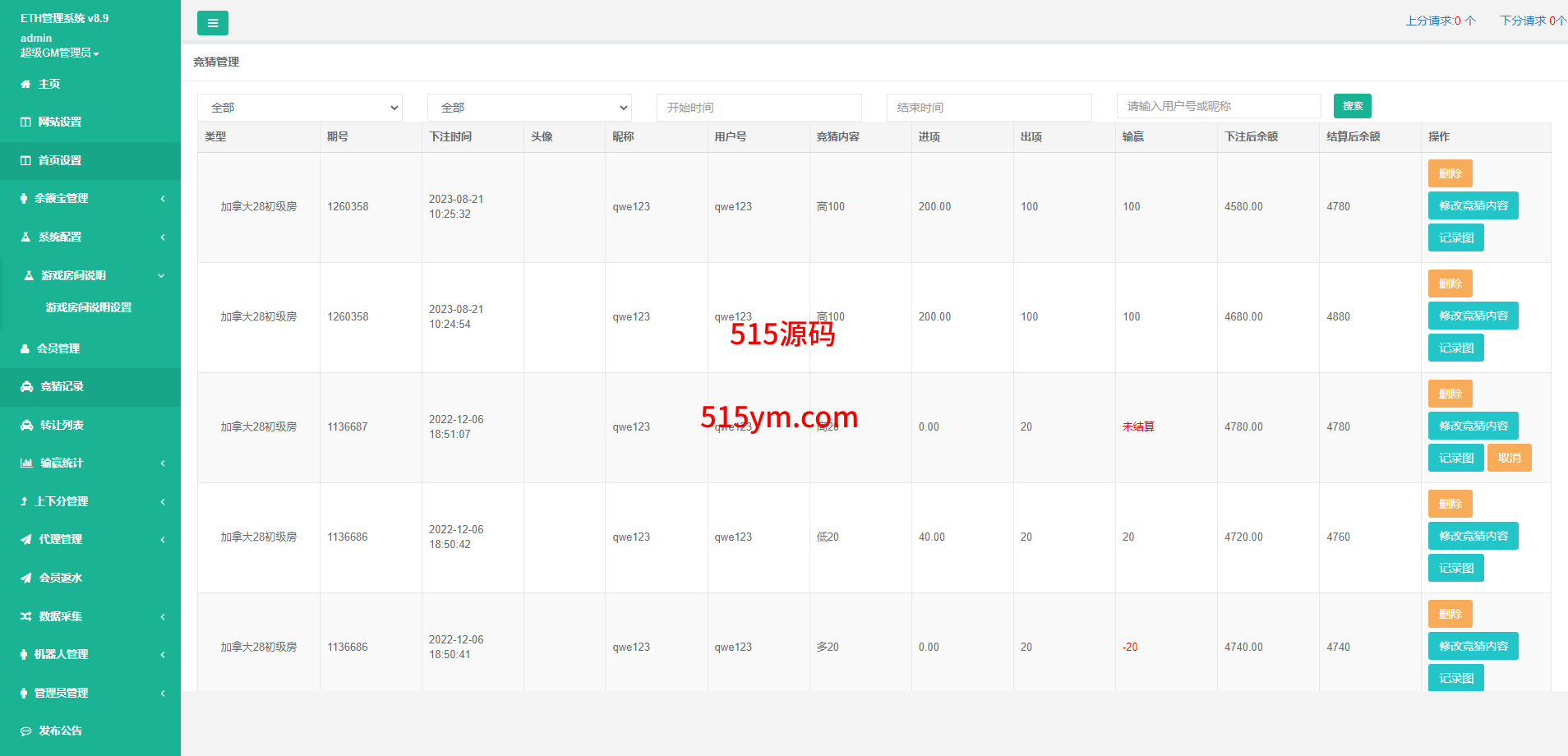Click the hamburger menu toggle button

pyautogui.click(x=212, y=23)
